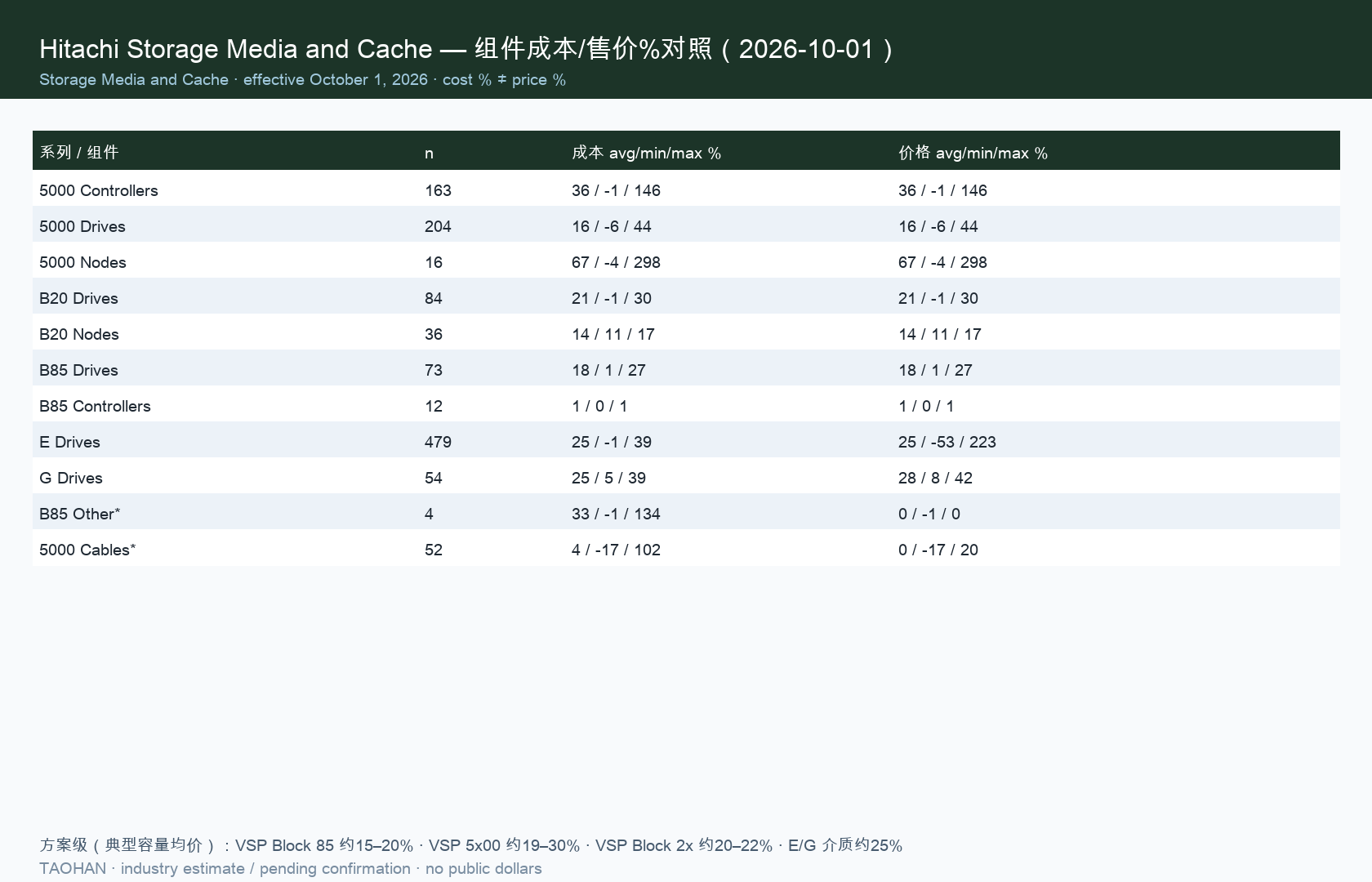Click the page title 'Hitachi Storage Media and Cache'
The height and width of the screenshot is (882, 1372).
point(236,49)
